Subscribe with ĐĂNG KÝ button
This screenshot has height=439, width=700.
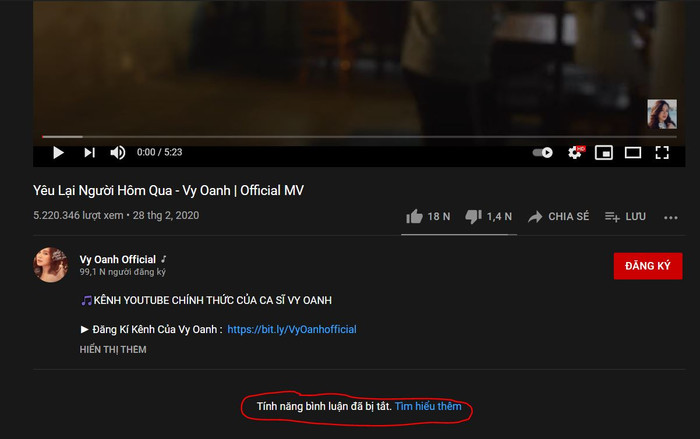647,265
